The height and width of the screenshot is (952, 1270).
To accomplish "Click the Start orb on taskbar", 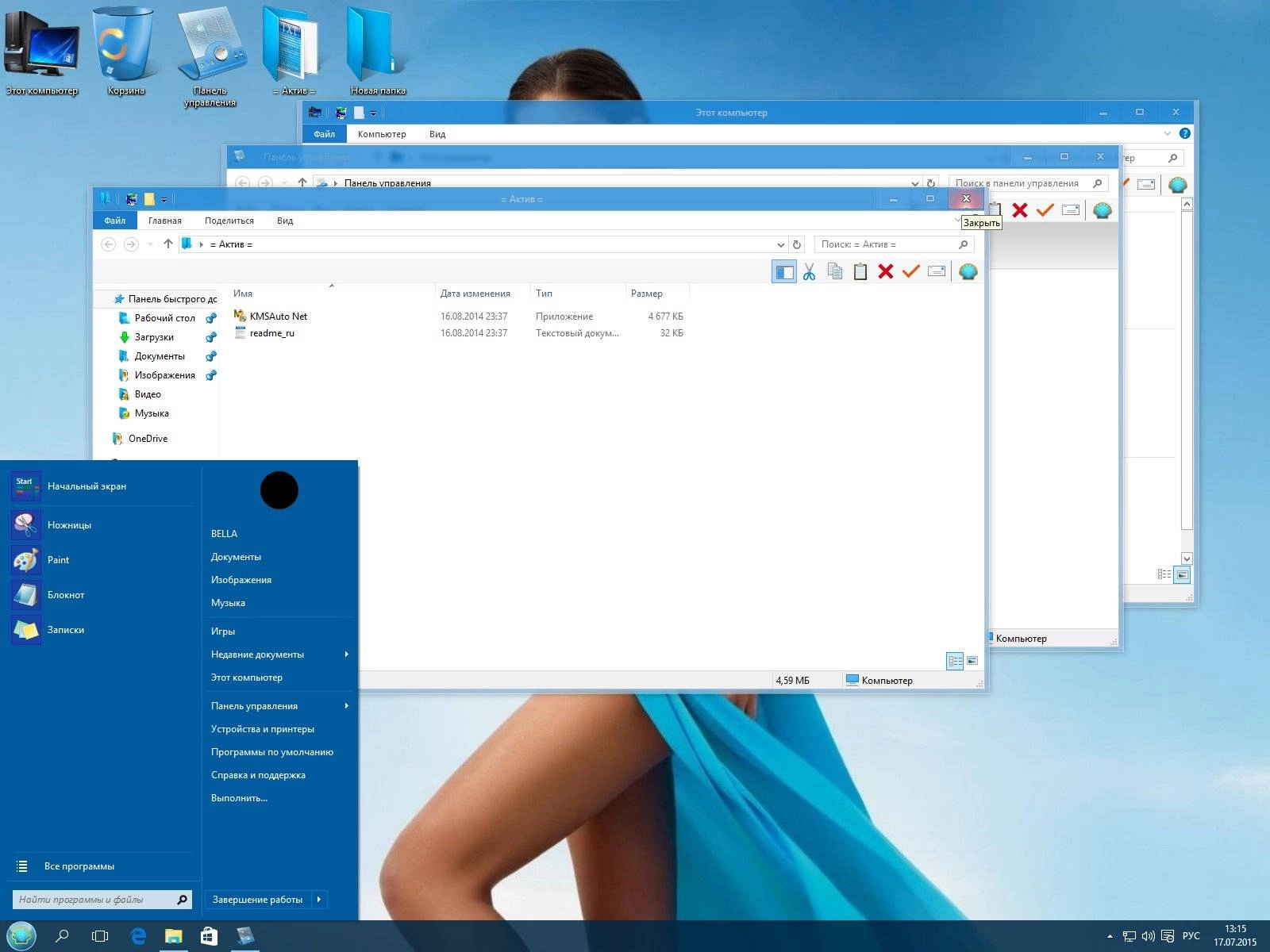I will pyautogui.click(x=21, y=936).
